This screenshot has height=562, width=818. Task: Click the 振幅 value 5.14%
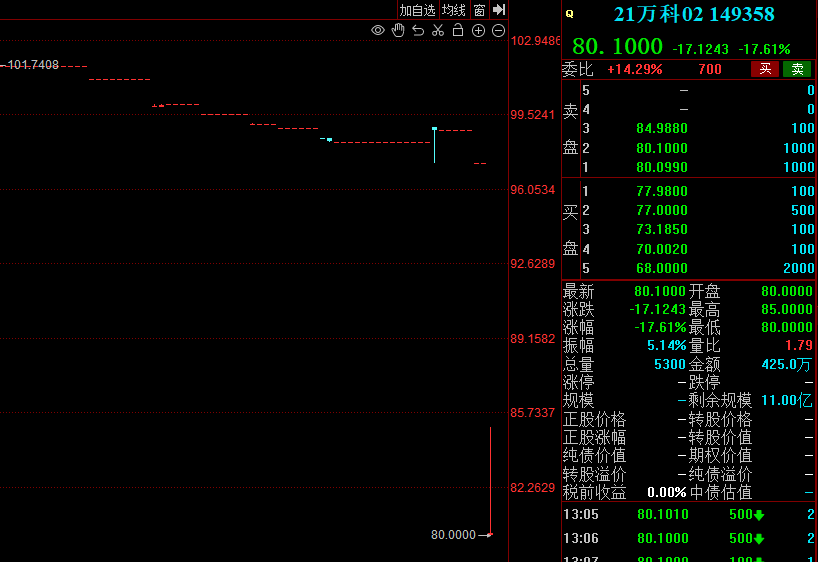tap(667, 345)
